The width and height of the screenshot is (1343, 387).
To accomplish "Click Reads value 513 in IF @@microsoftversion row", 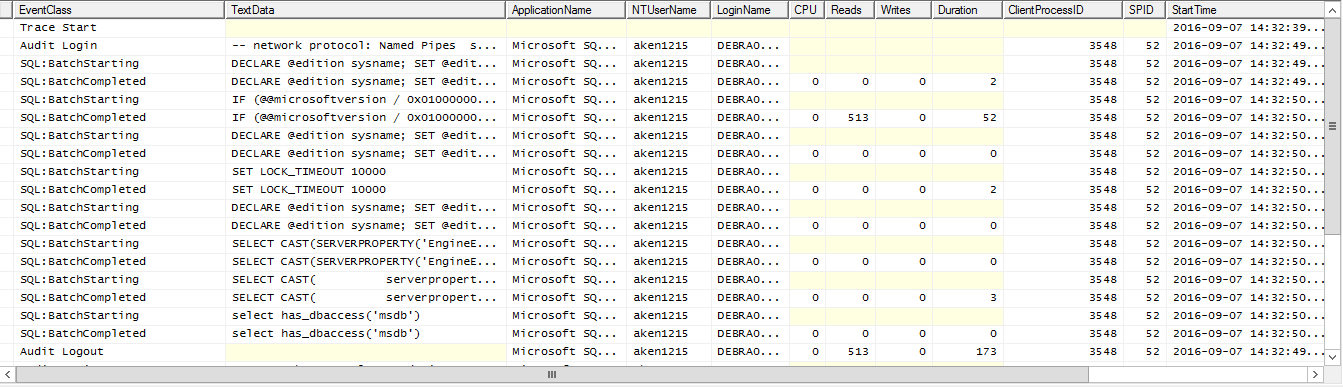I will (x=859, y=117).
